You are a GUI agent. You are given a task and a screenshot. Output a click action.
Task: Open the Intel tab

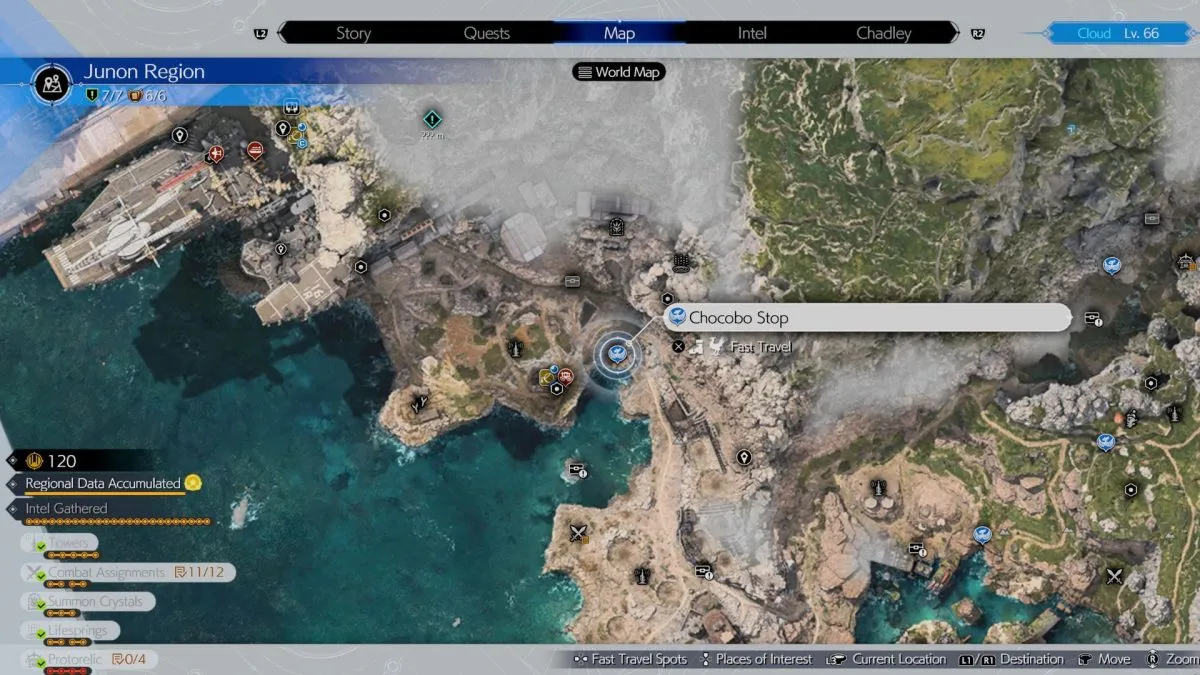tap(752, 33)
